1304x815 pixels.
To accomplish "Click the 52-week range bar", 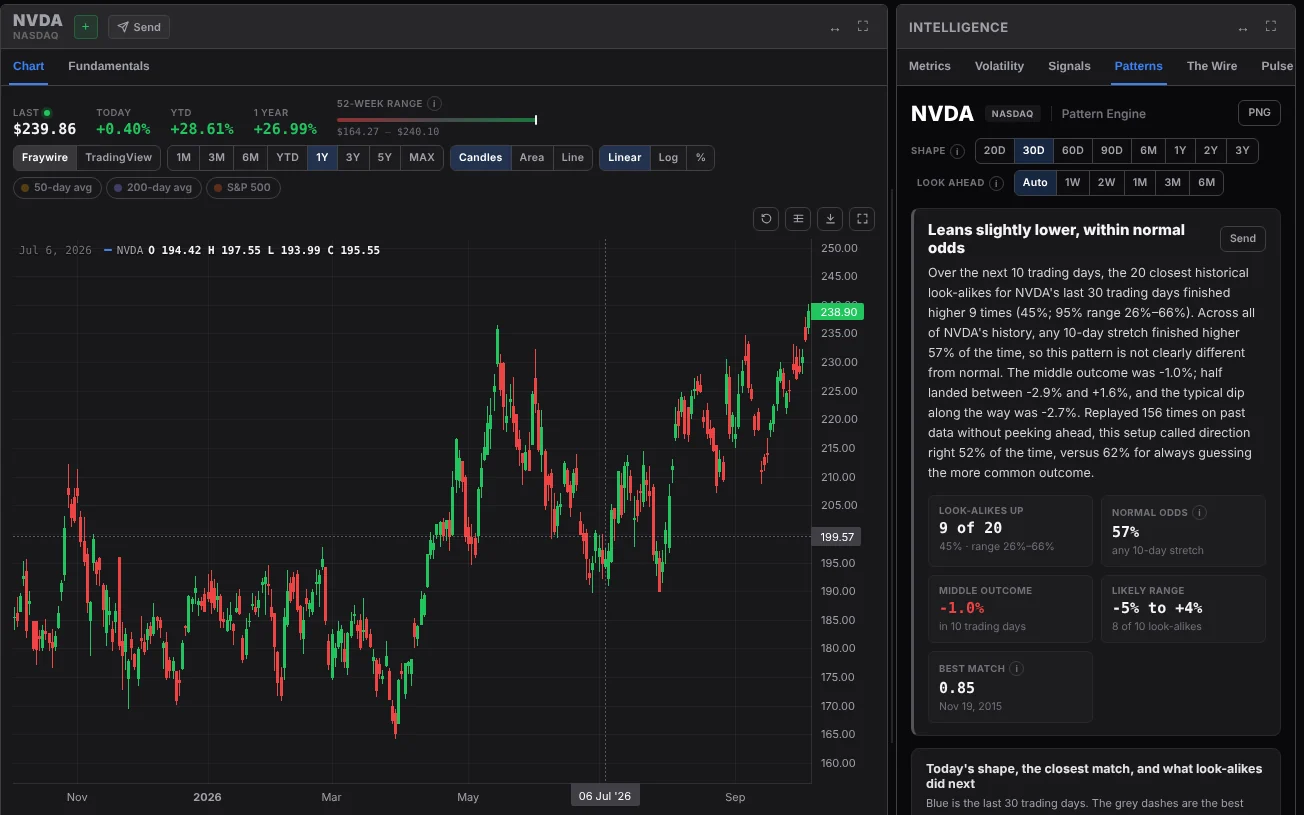I will click(437, 120).
